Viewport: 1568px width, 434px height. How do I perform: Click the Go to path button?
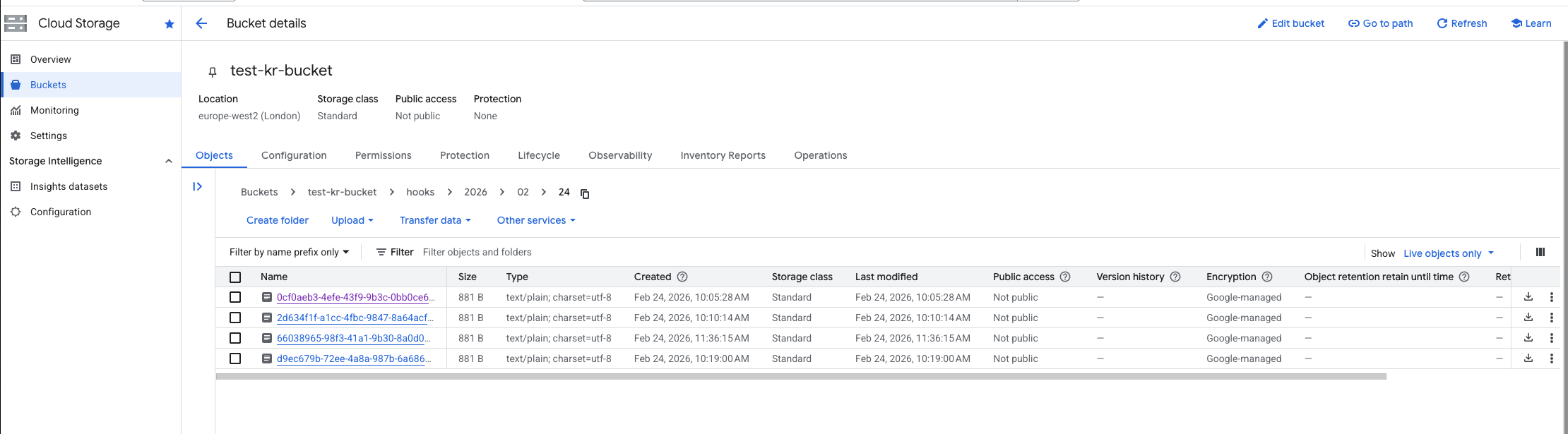[x=1381, y=23]
